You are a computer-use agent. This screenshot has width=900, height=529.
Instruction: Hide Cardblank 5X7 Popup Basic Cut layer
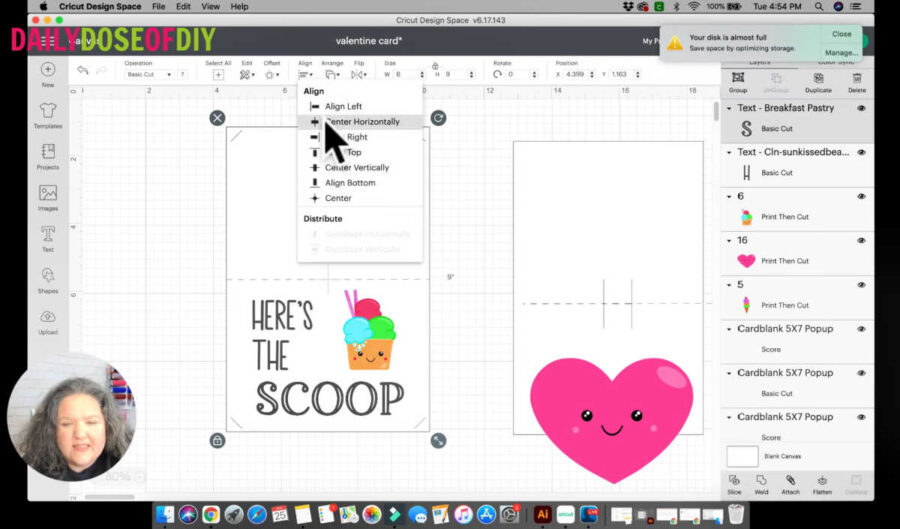862,373
